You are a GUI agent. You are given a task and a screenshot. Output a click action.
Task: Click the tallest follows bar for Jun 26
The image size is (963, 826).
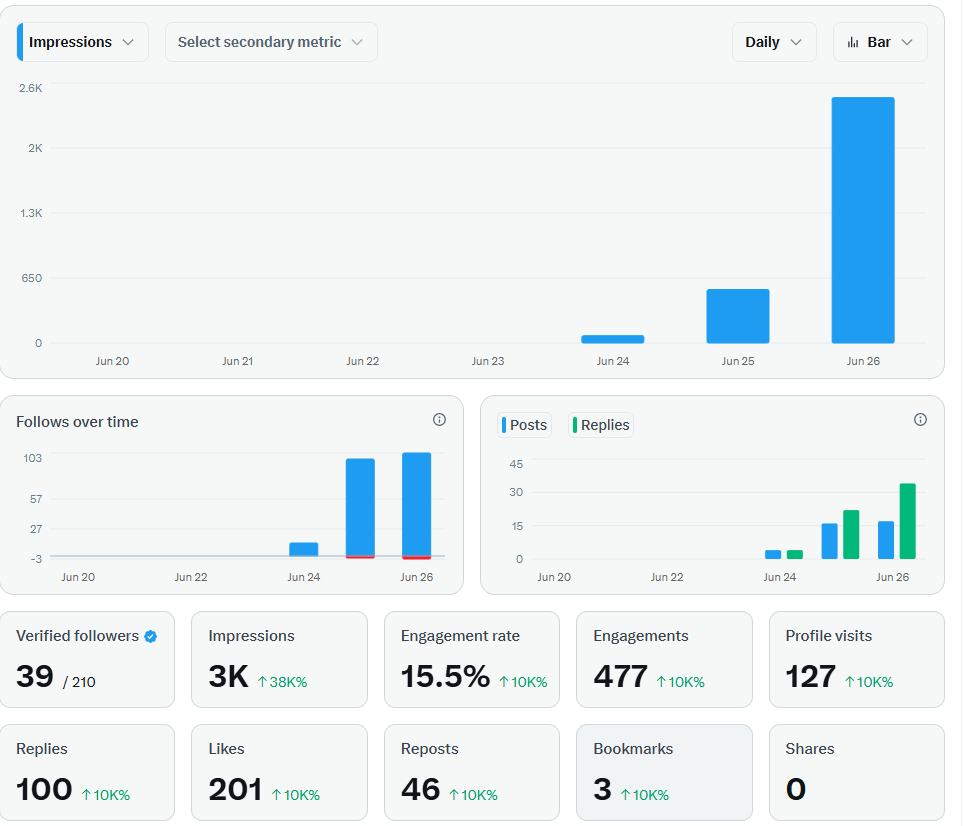[x=416, y=505]
